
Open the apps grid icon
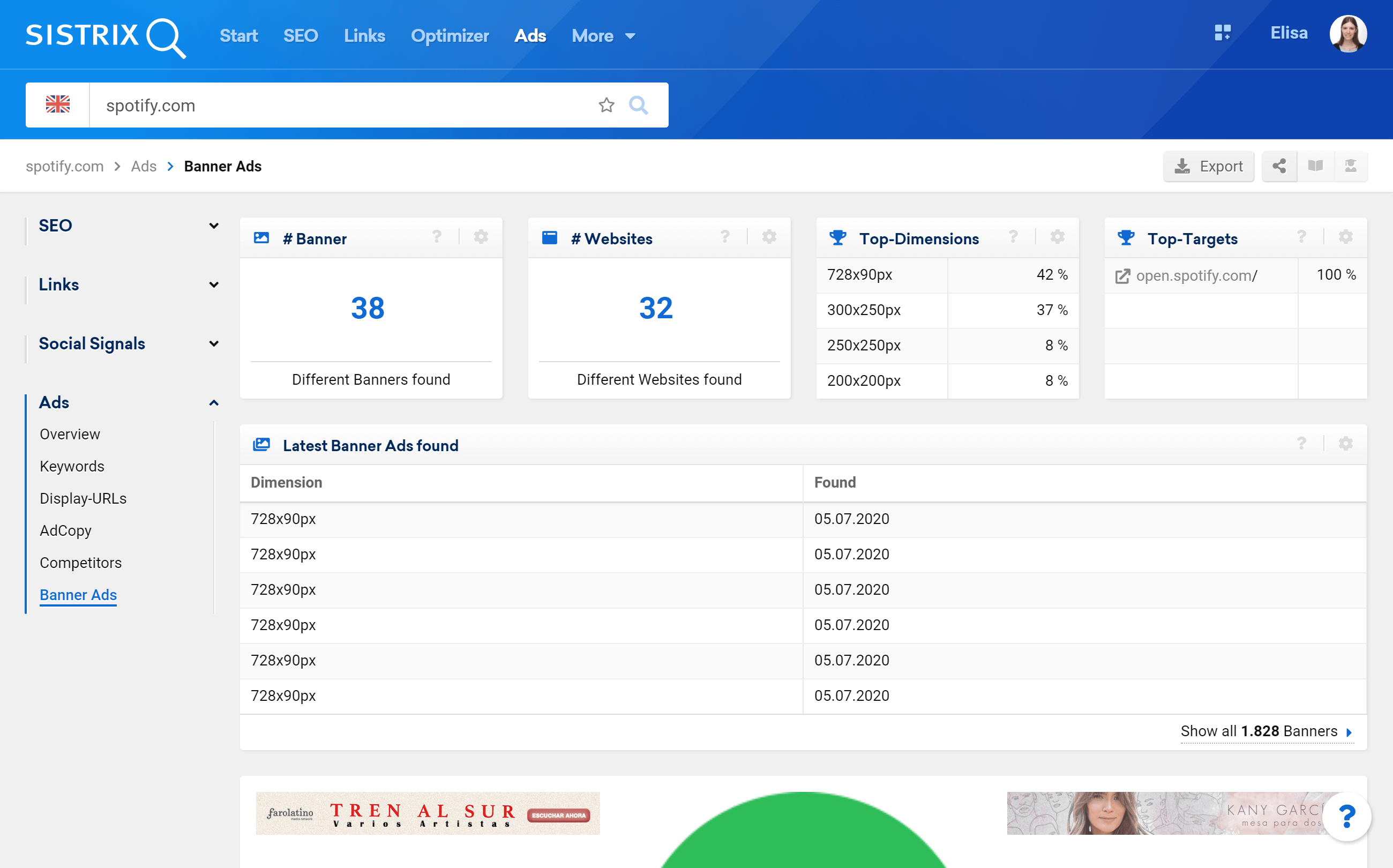[1223, 33]
